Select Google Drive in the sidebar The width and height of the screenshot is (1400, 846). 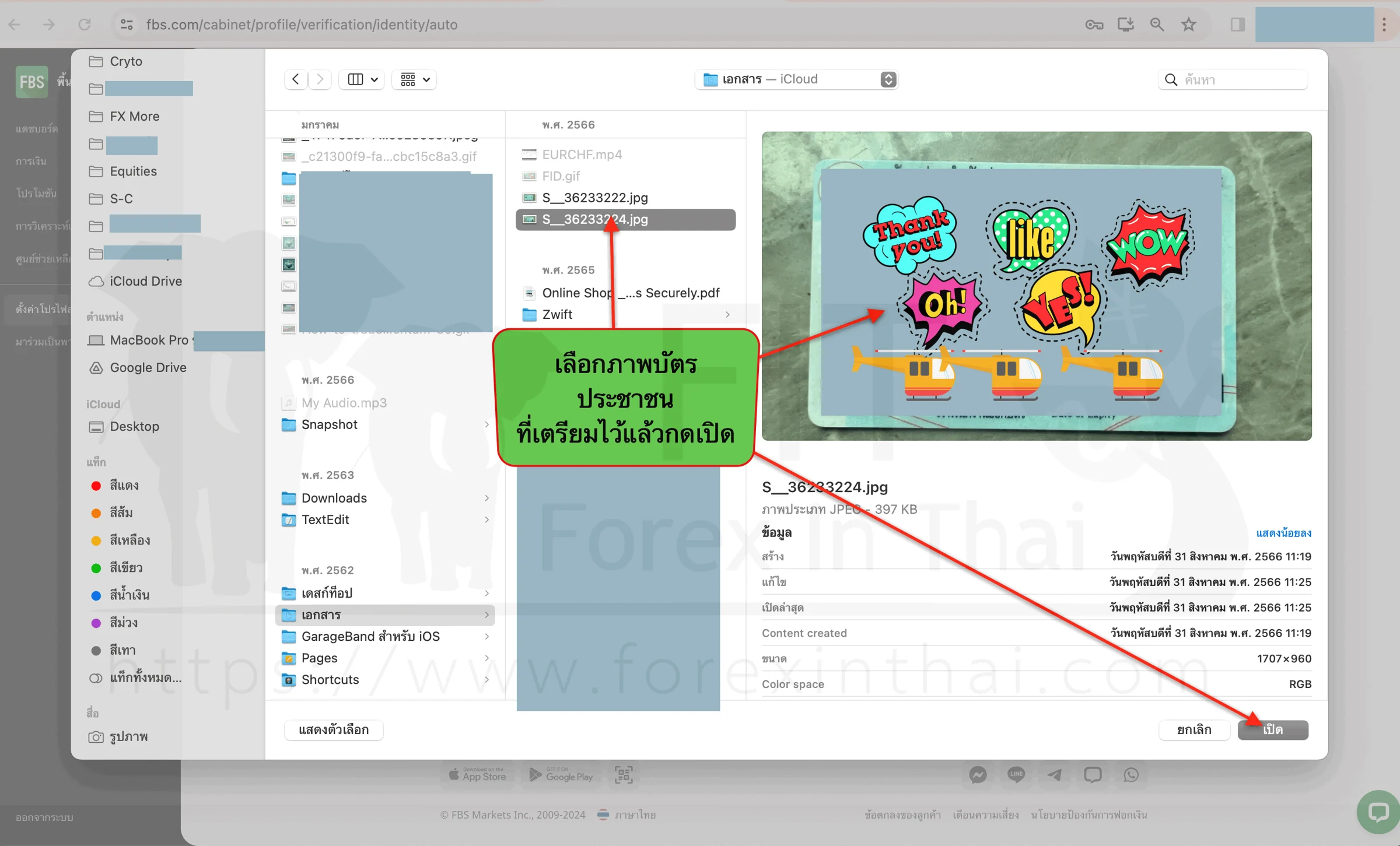[148, 368]
